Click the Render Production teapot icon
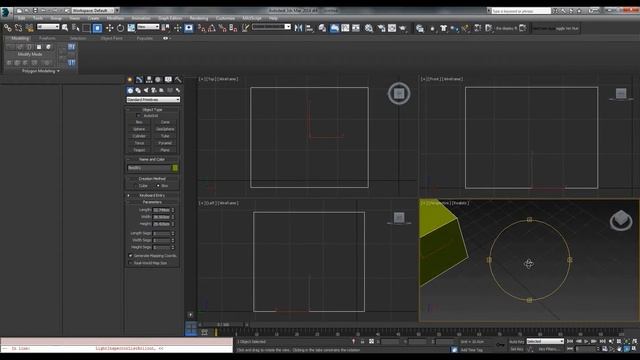 pos(403,28)
